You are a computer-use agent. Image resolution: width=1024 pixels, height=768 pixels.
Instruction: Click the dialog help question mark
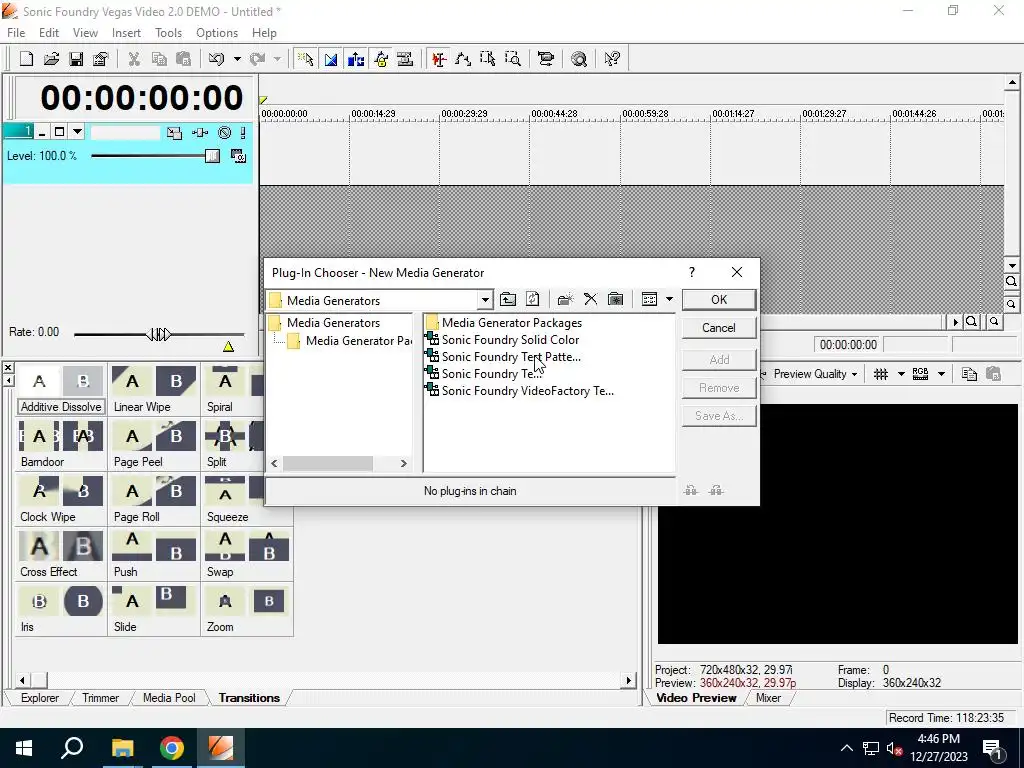point(692,272)
